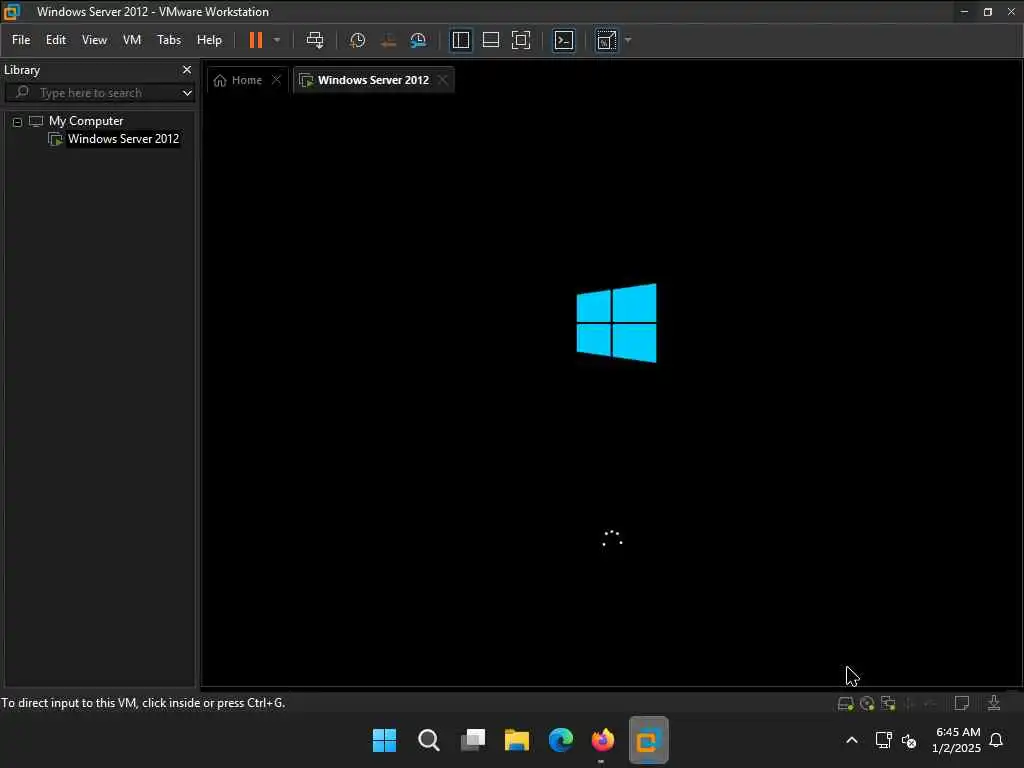Image resolution: width=1024 pixels, height=768 pixels.
Task: Open the View menu
Action: (x=94, y=40)
